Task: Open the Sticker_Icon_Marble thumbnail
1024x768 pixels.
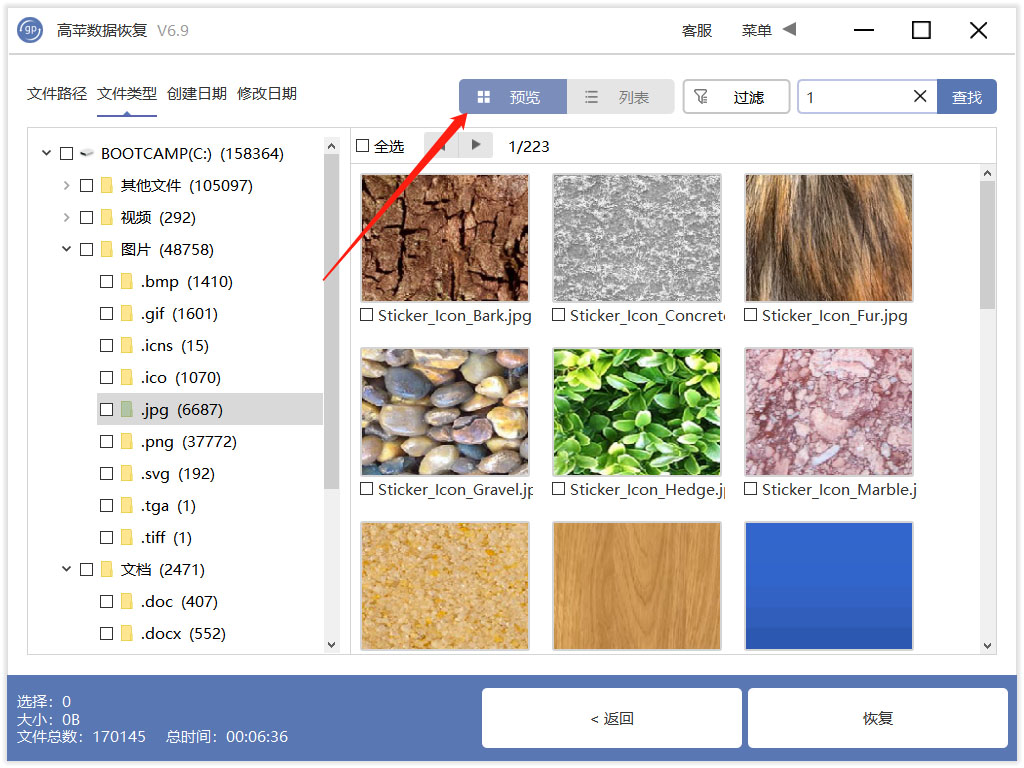Action: [x=829, y=411]
